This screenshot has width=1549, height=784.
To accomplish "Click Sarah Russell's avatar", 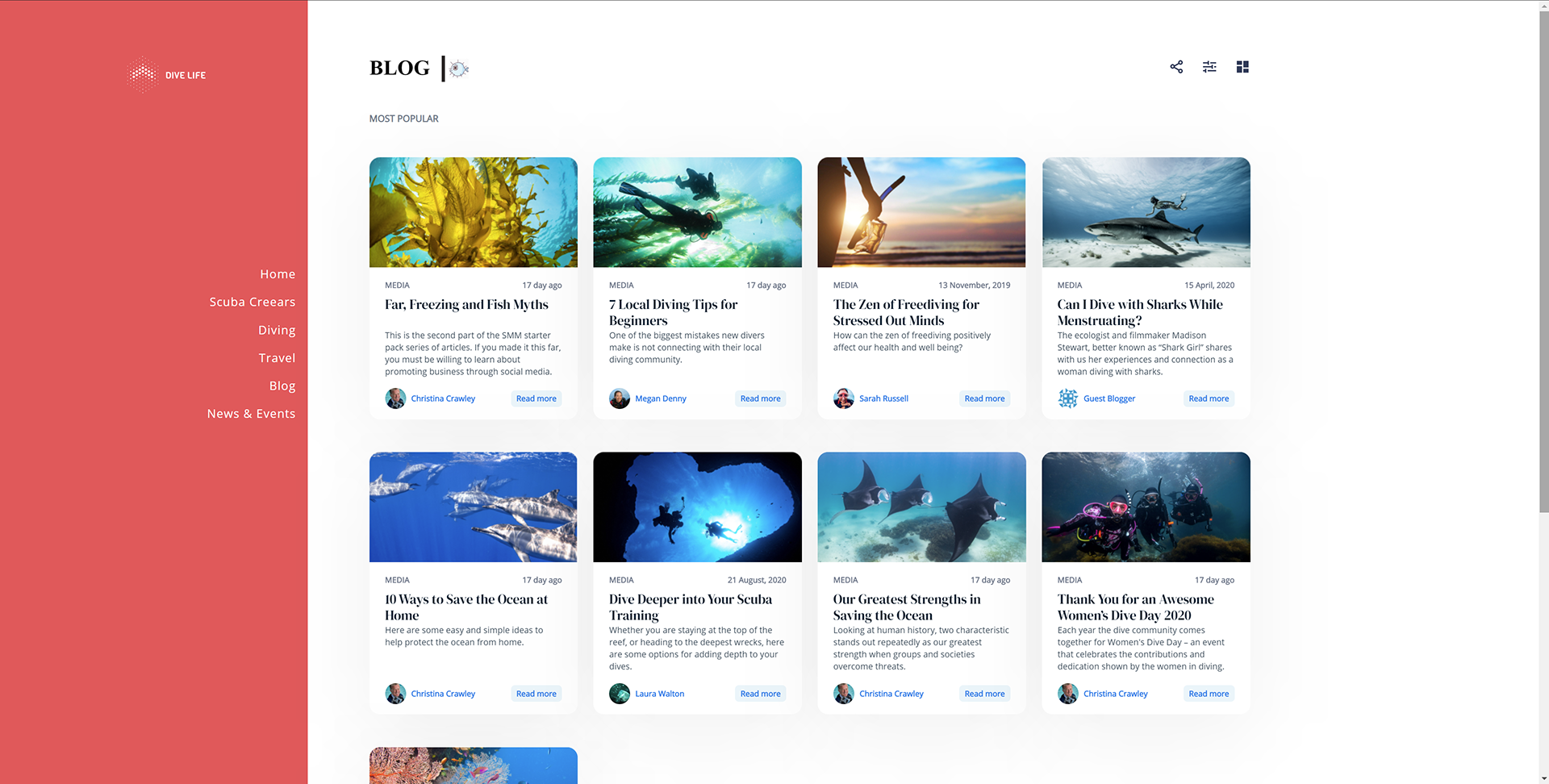I will click(844, 398).
